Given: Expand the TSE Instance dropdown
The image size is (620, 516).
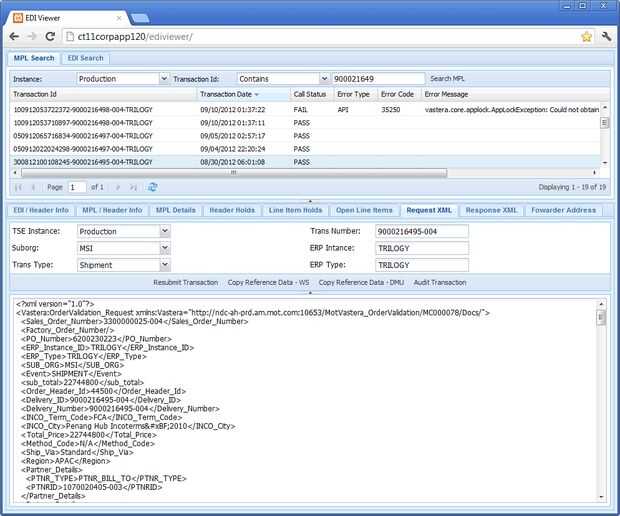Looking at the screenshot, I should click(165, 231).
